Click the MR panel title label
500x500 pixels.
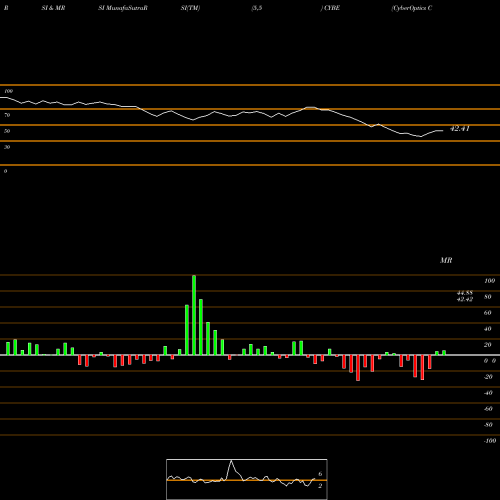tap(446, 260)
